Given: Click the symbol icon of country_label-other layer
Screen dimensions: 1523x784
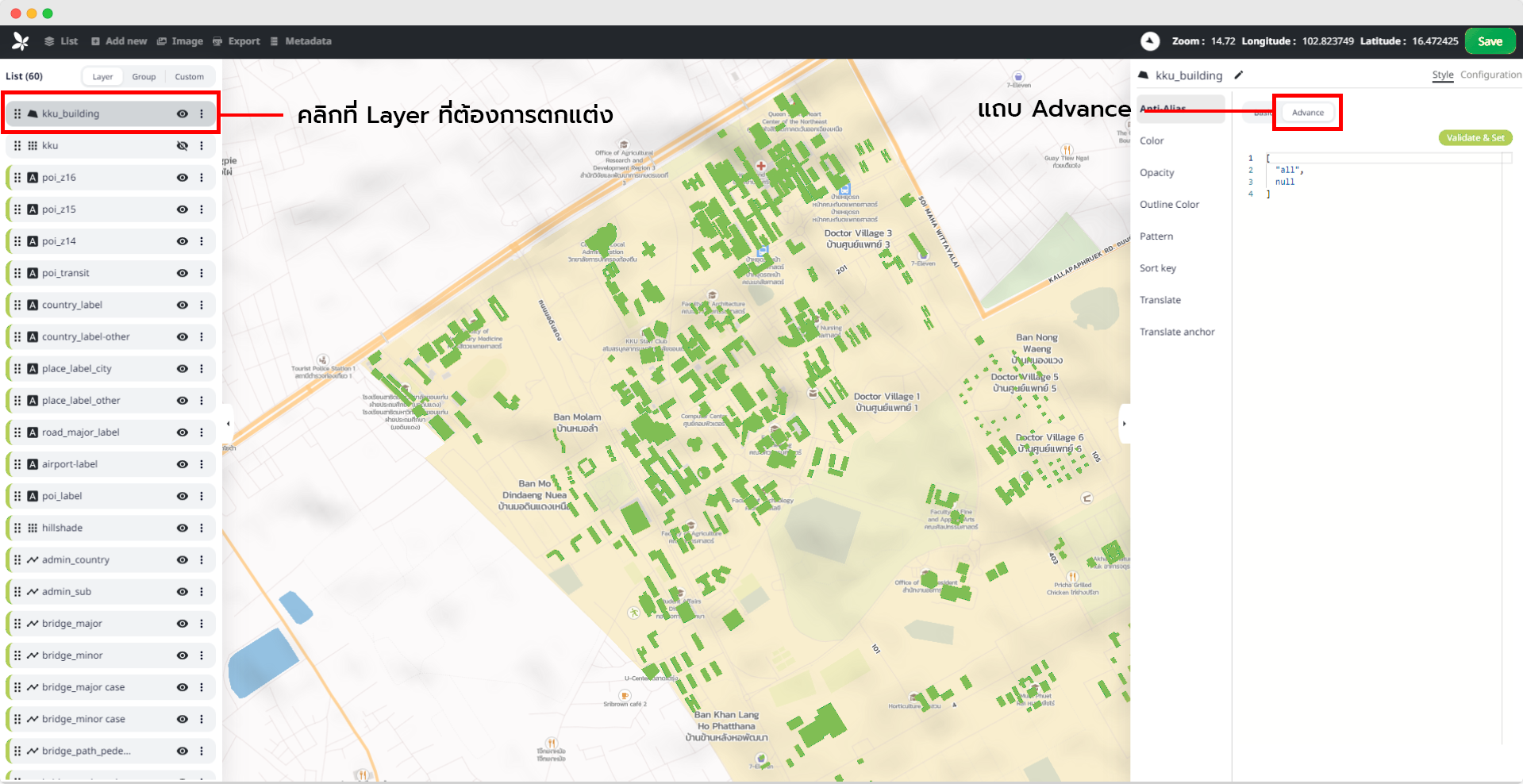Looking at the screenshot, I should click(33, 337).
